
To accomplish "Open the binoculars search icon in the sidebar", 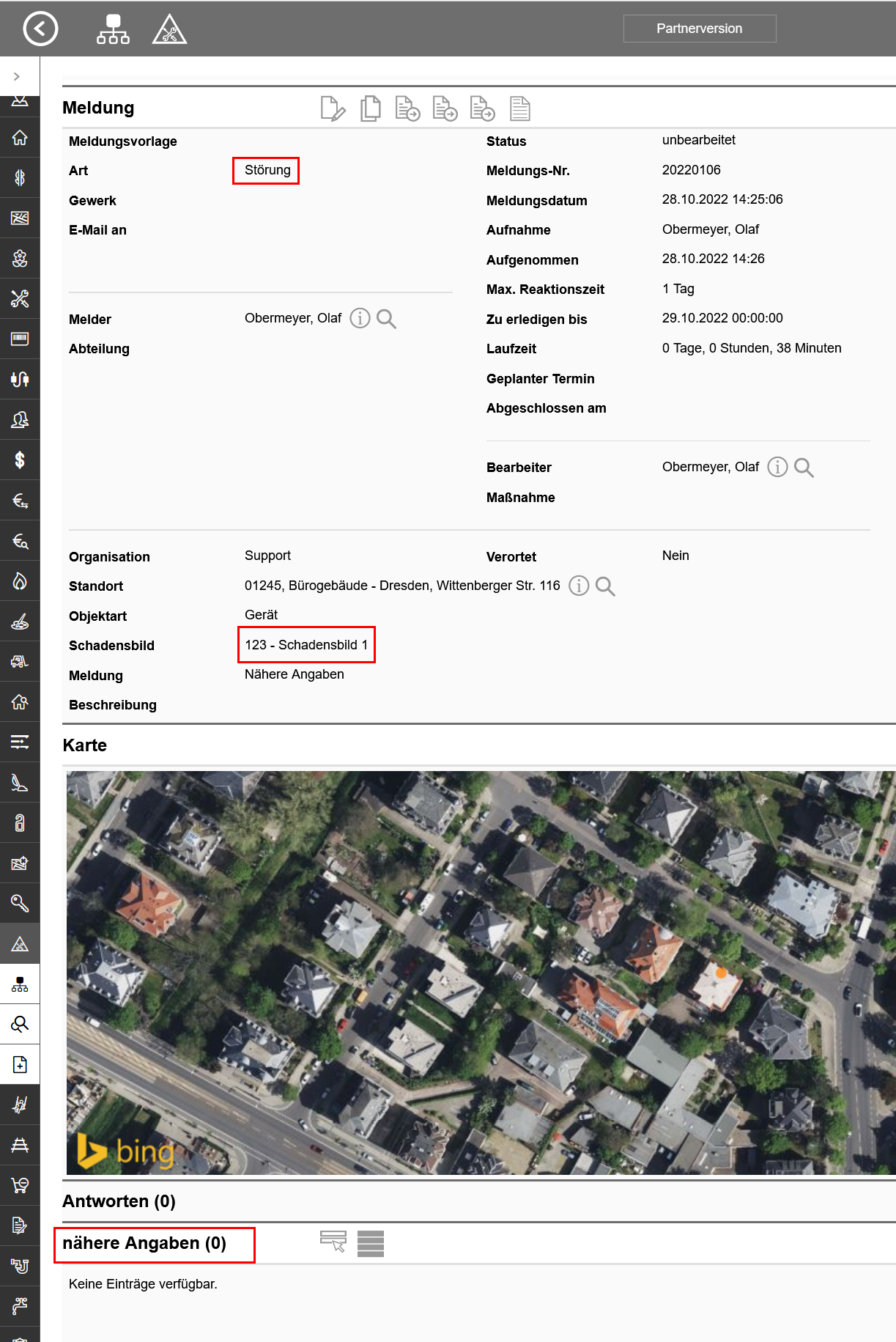I will 20,1024.
